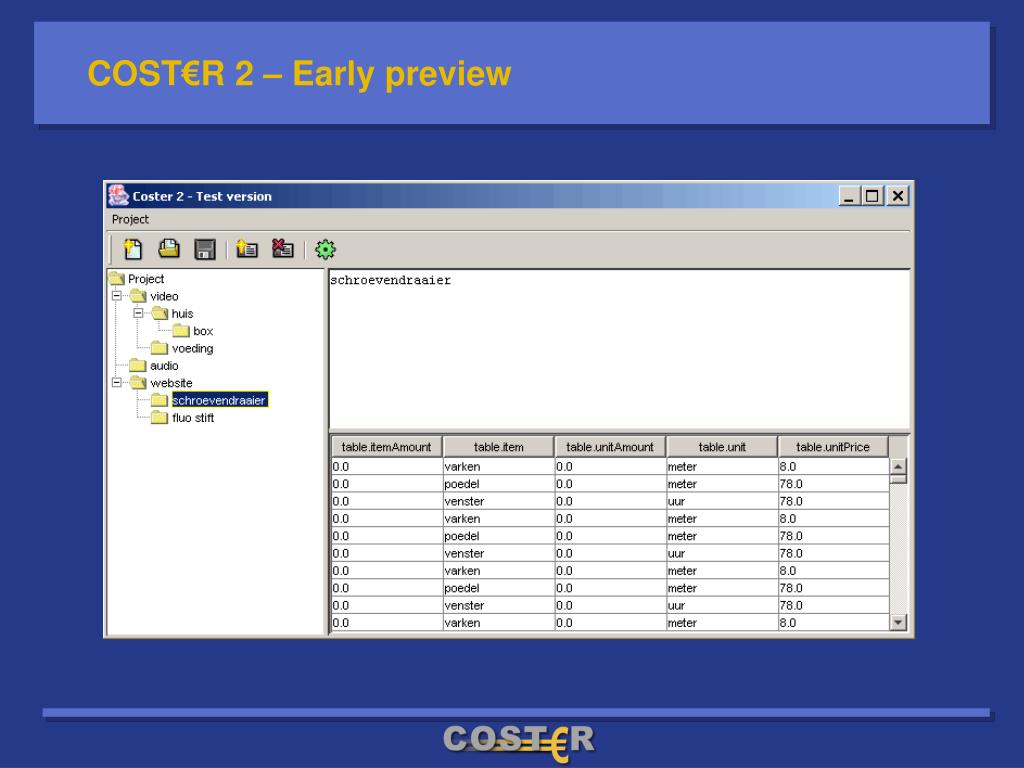The height and width of the screenshot is (768, 1024).
Task: Select the audio folder
Action: 164,366
